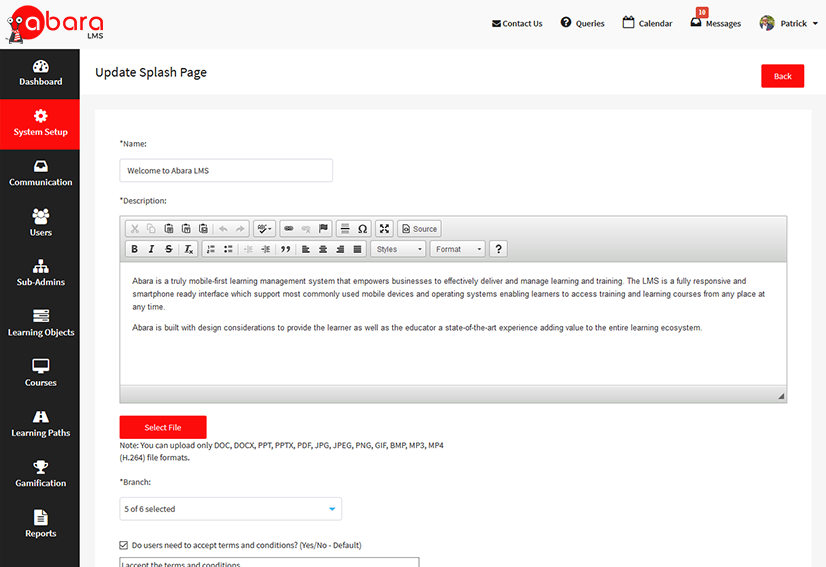Click the Remove Format icon
The image size is (826, 567).
(x=189, y=249)
